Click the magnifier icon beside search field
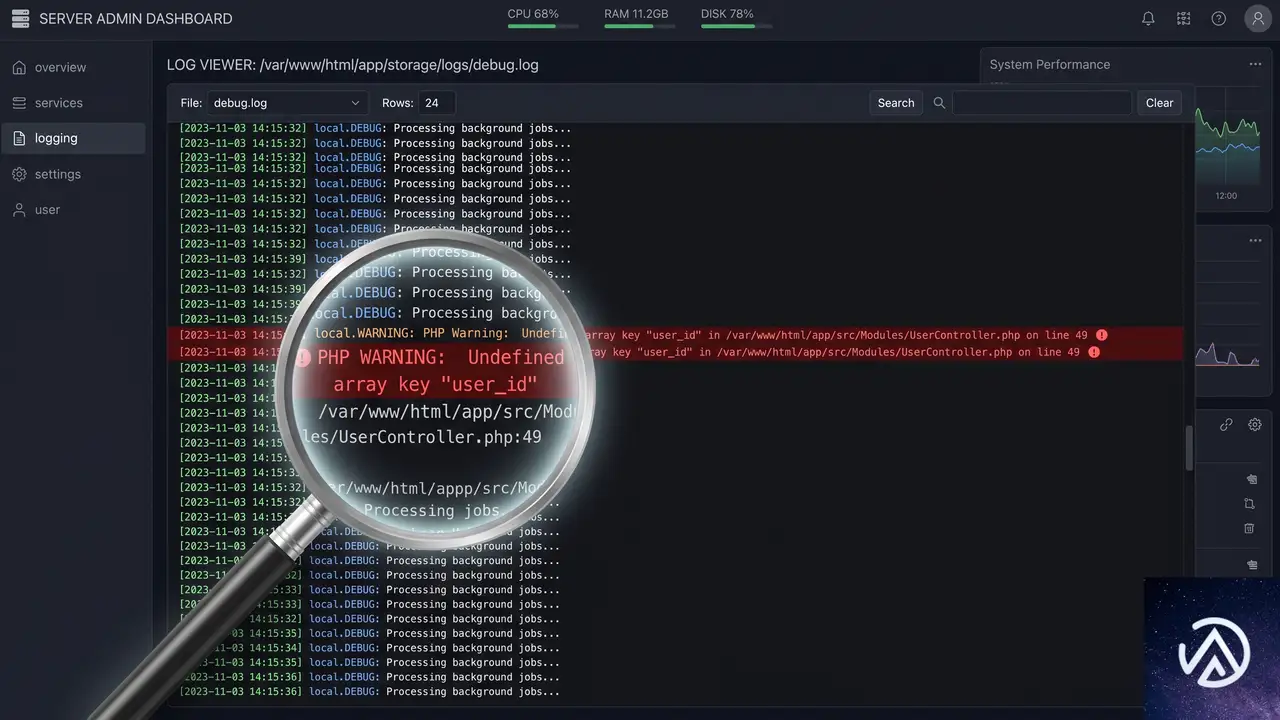Screen dimensions: 1280x720 tap(939, 103)
